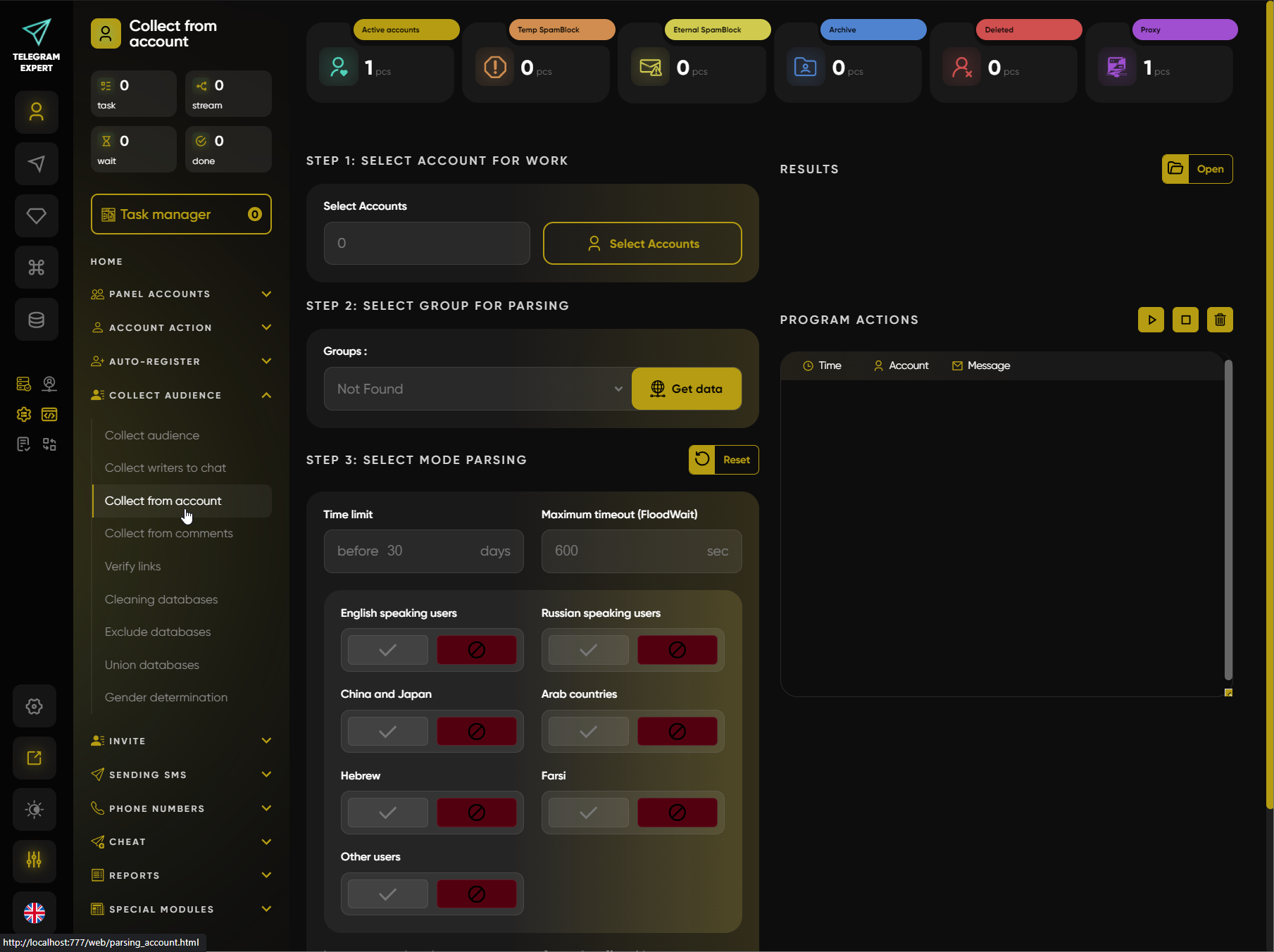Screen dimensions: 1274x952
Task: Click the paper plane icon in left sidebar
Action: [36, 163]
